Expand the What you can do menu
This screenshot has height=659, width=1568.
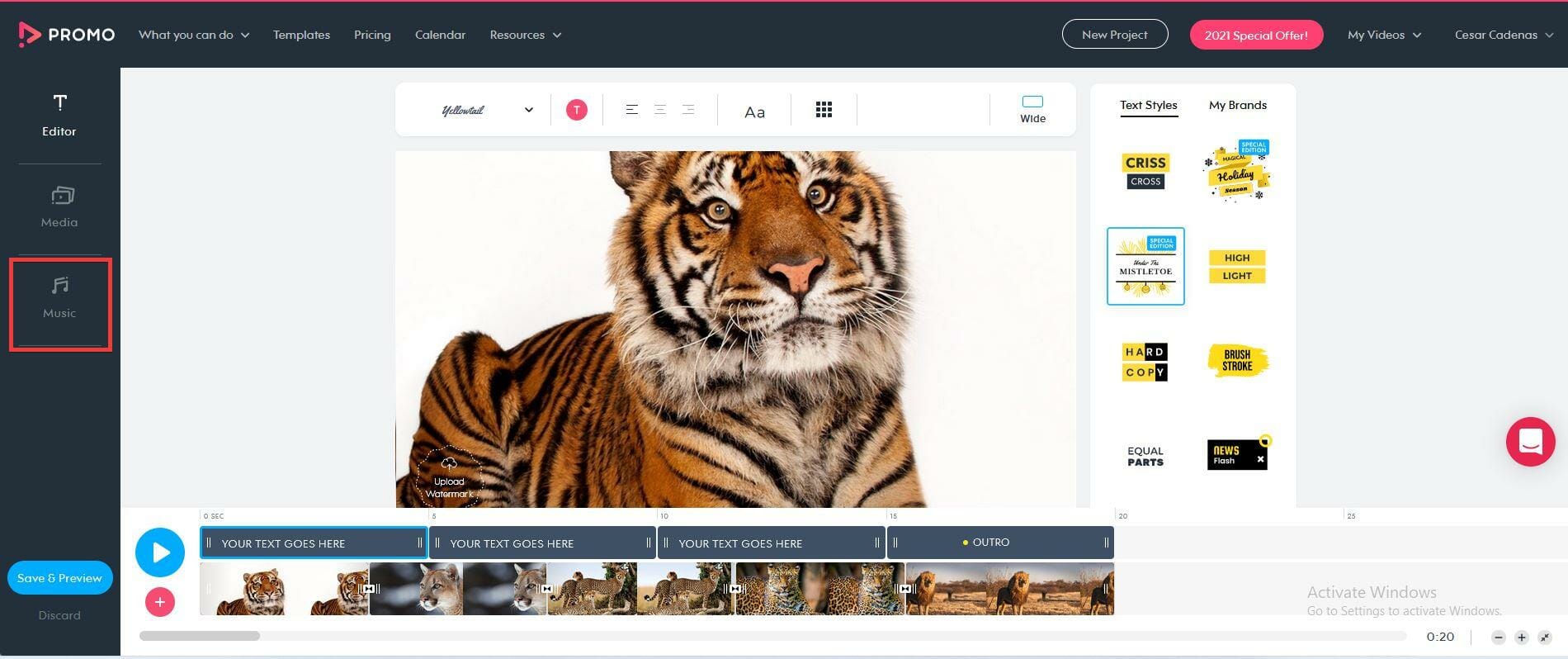[194, 35]
